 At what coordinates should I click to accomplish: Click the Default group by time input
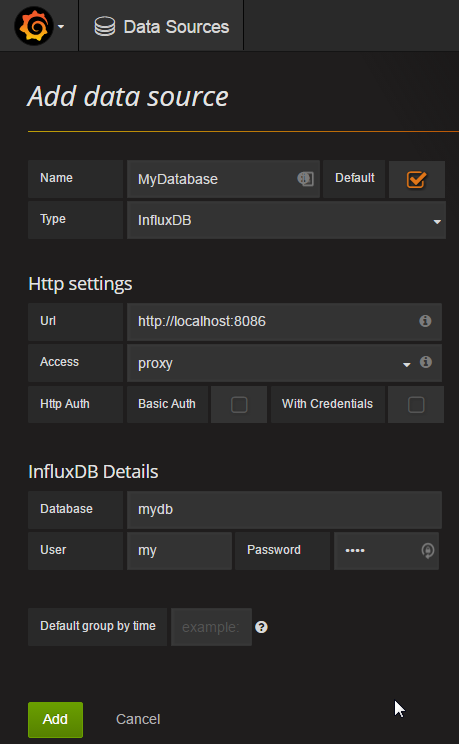(x=211, y=627)
